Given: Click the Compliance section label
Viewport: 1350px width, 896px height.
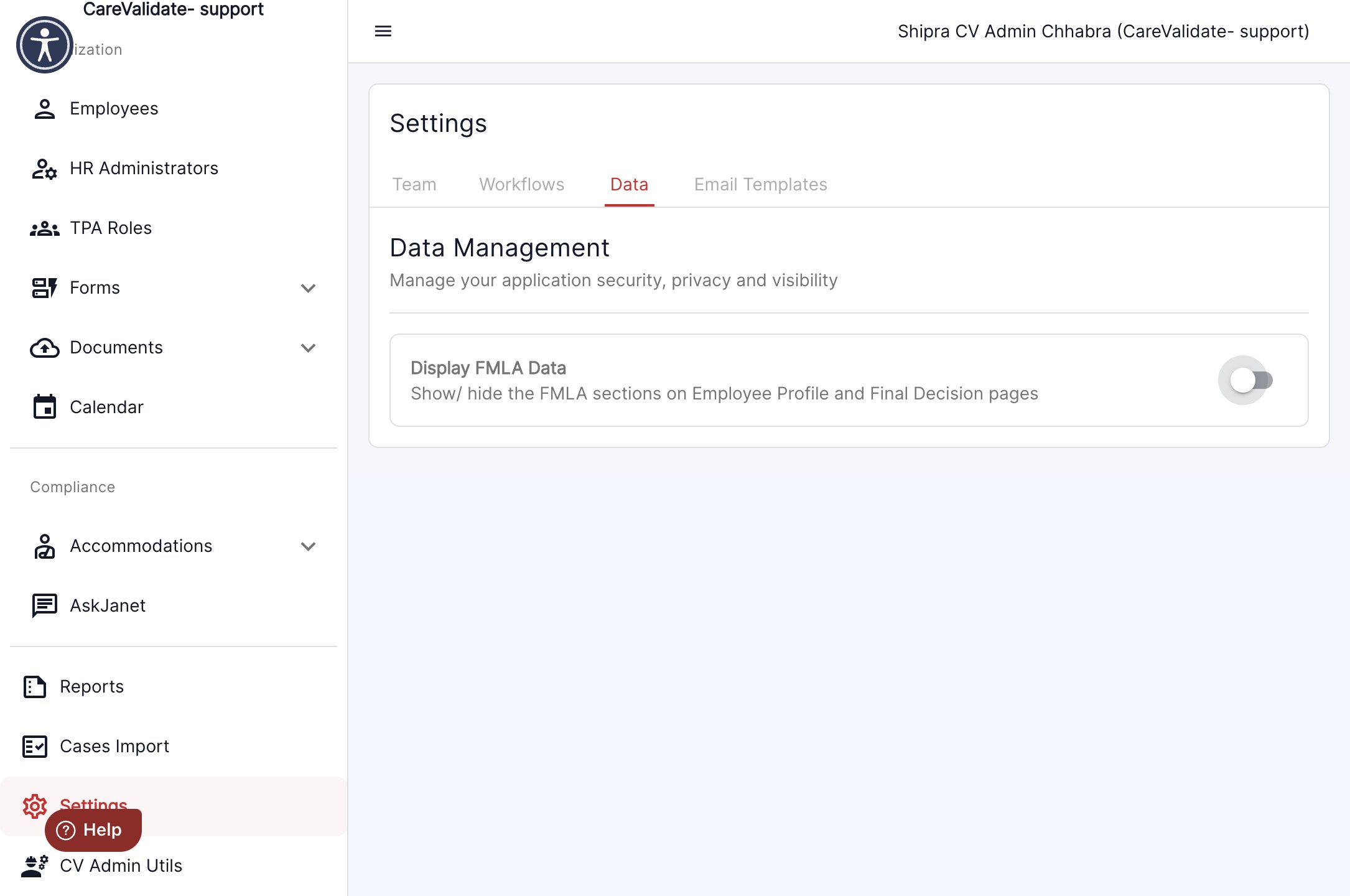Looking at the screenshot, I should (x=73, y=487).
